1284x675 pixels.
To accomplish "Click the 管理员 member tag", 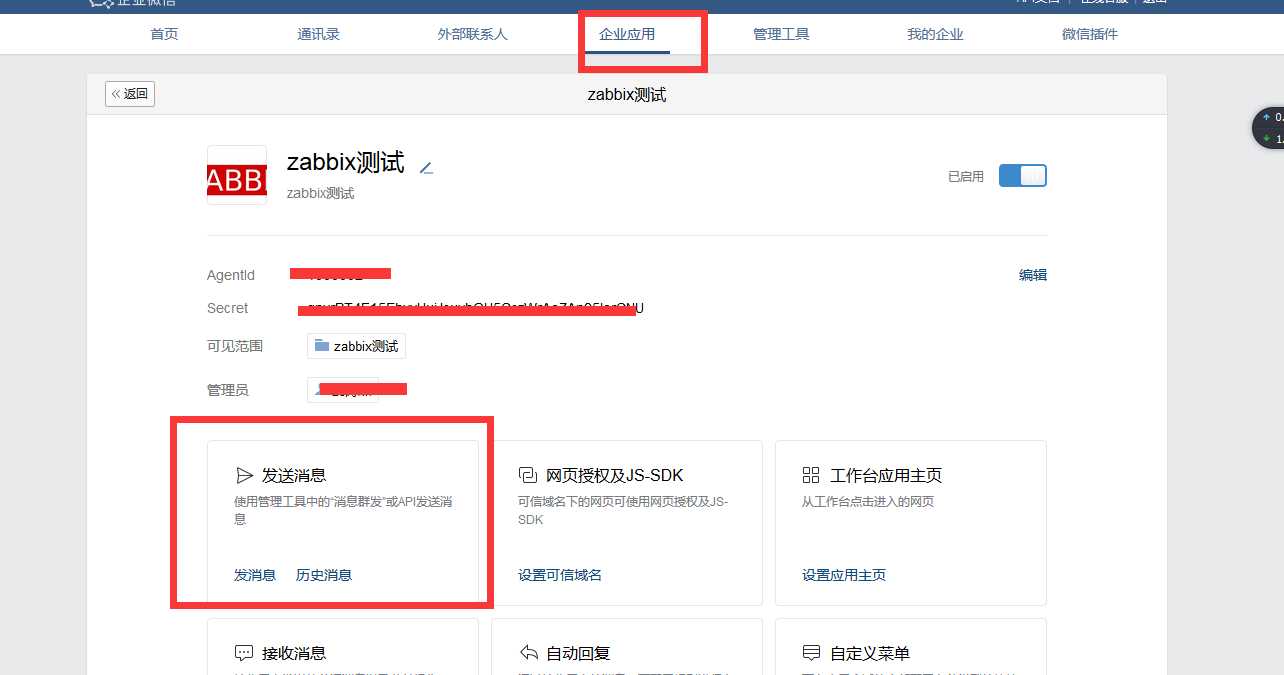I will coord(343,390).
